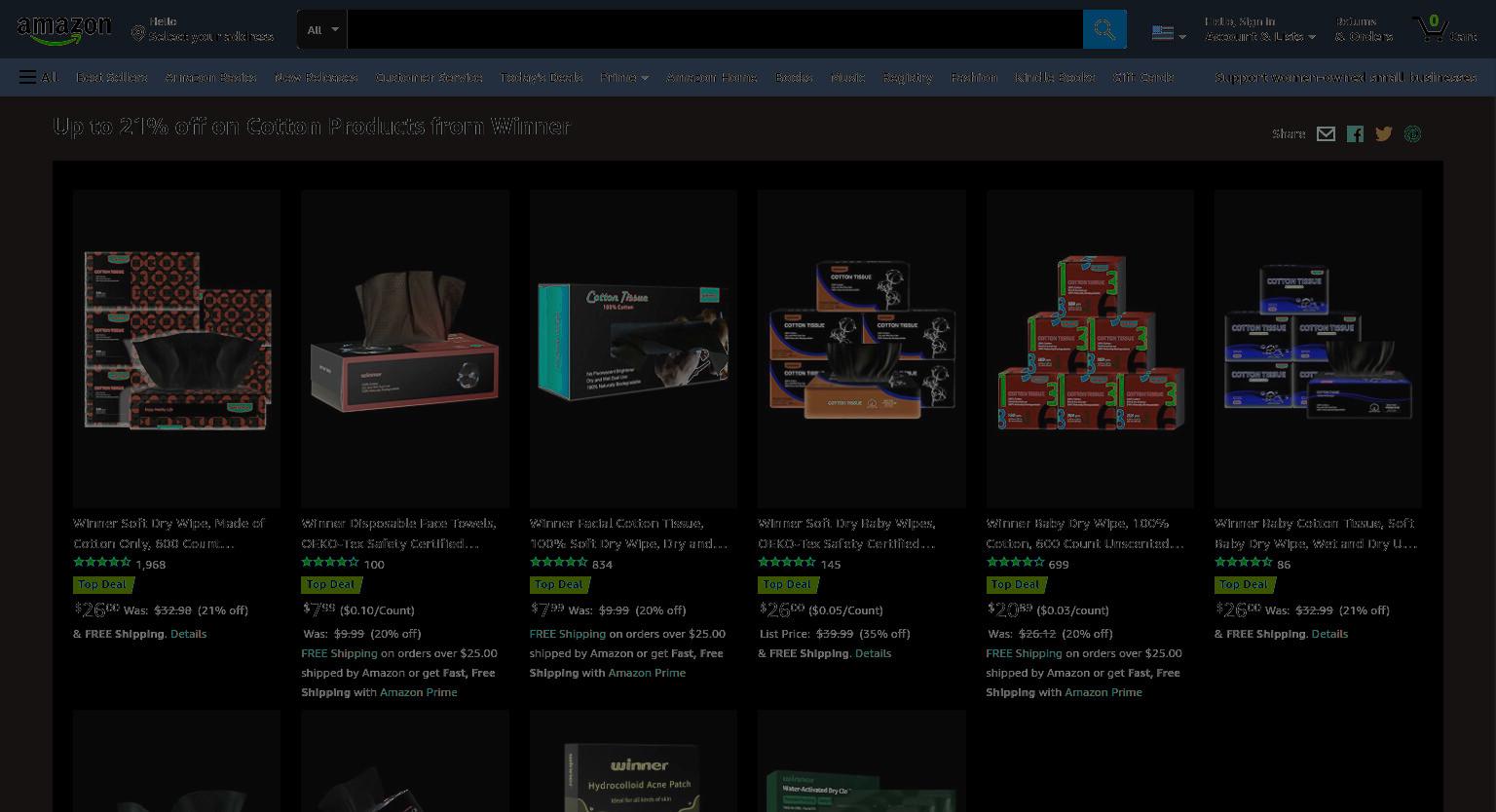1496x812 pixels.
Task: Go to Fashion nav item
Action: click(974, 77)
